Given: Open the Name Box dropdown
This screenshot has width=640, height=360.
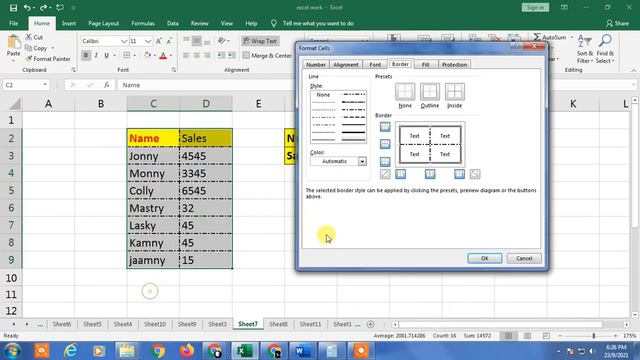Looking at the screenshot, I should (45, 85).
